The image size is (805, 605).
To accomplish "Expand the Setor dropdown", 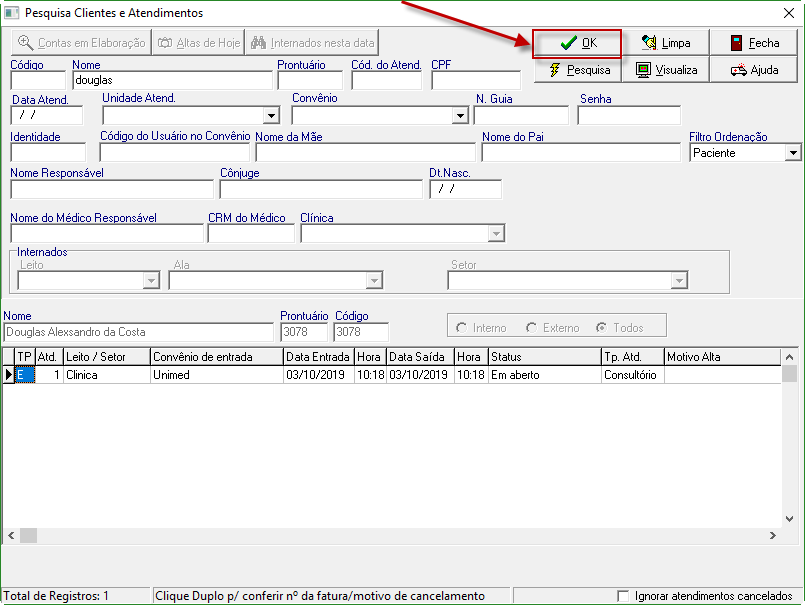I will point(679,280).
